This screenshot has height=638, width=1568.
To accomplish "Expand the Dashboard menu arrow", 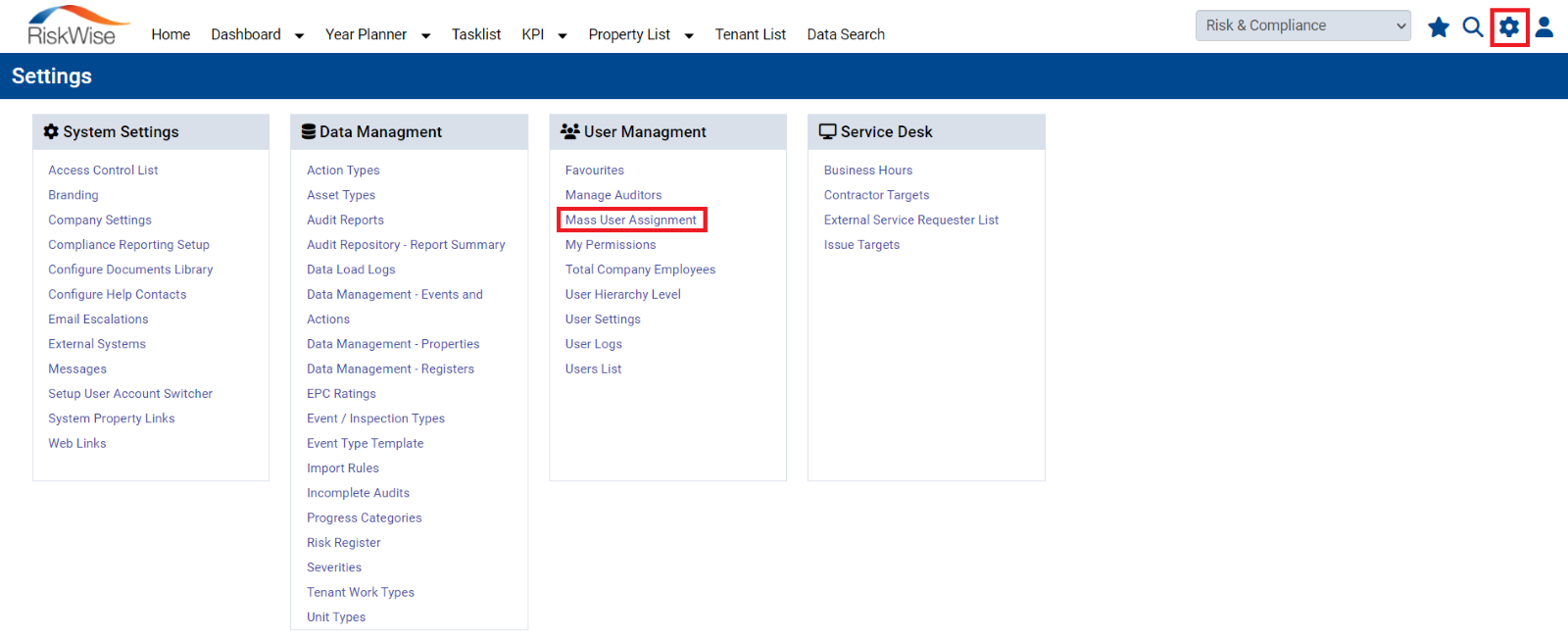I will pyautogui.click(x=299, y=36).
